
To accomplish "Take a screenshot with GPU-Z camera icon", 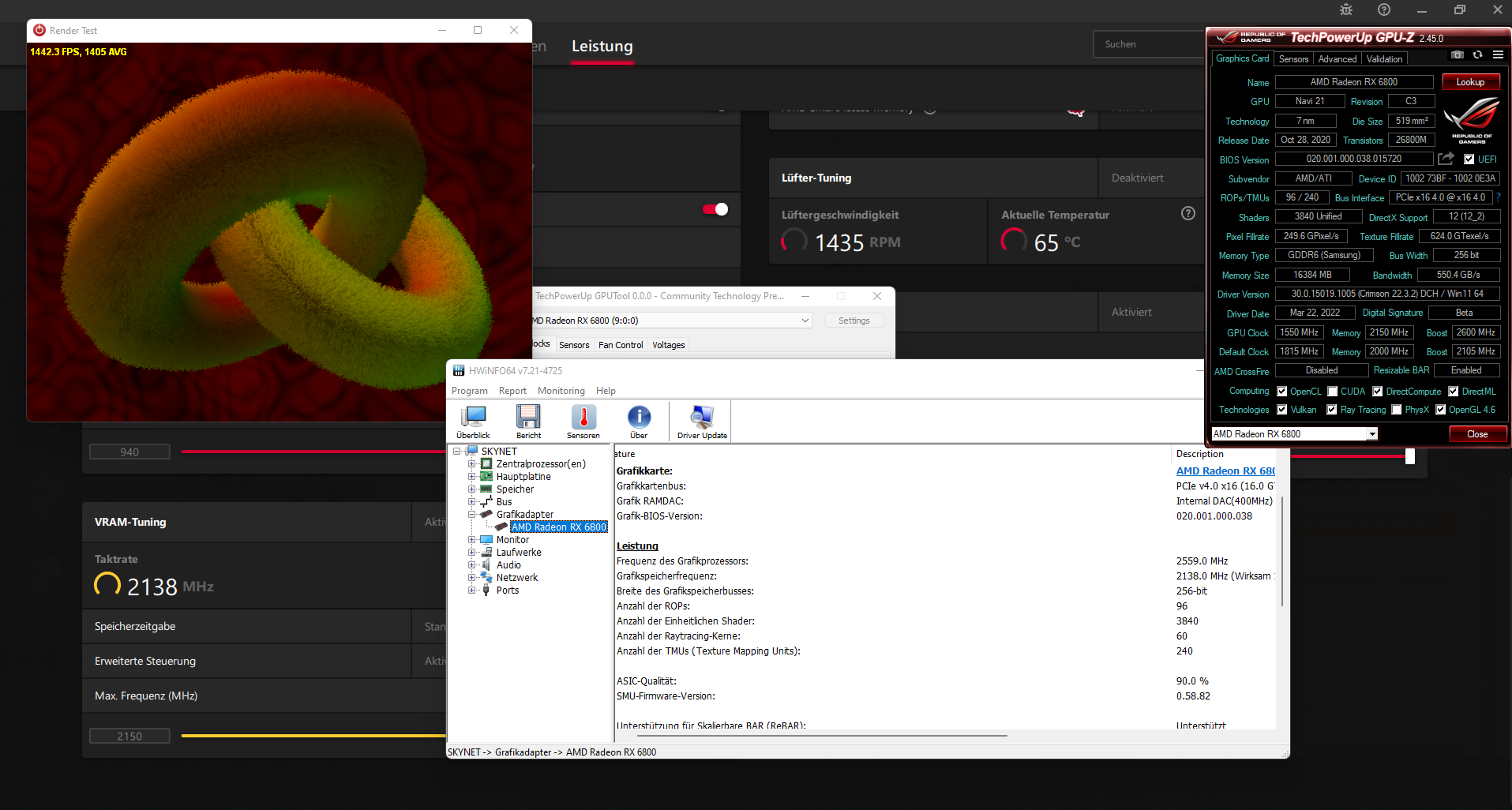I will (x=1457, y=55).
